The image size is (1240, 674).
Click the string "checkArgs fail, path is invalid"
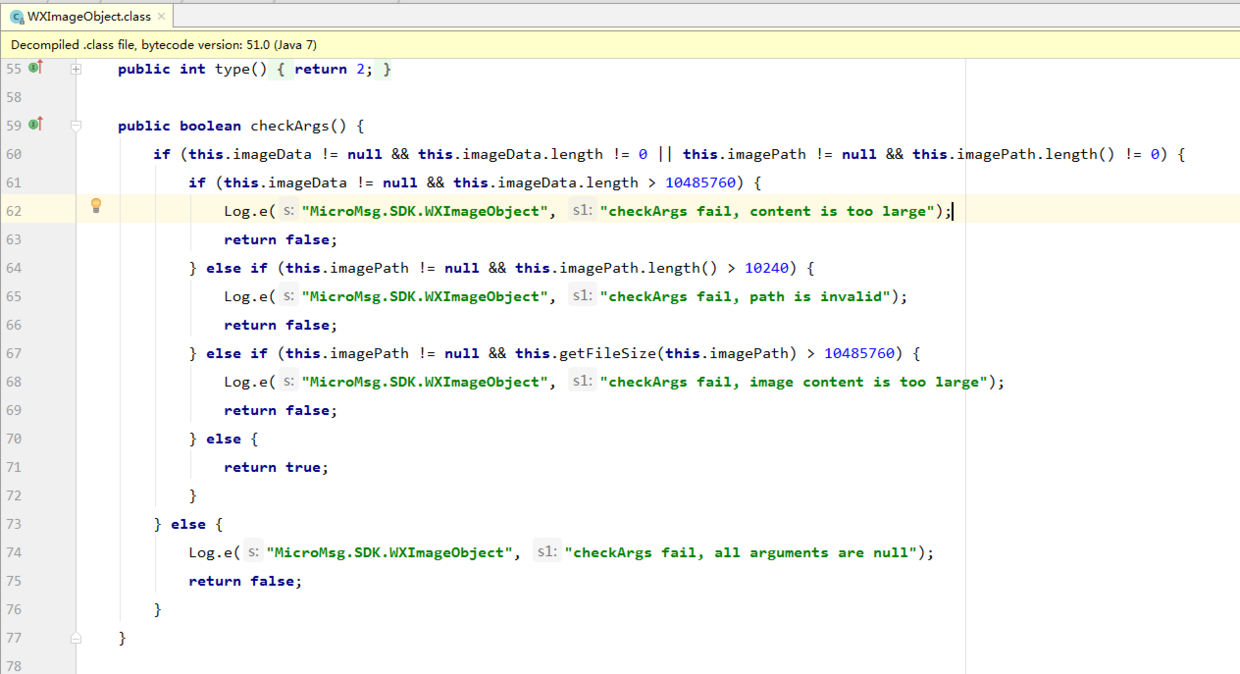tap(745, 297)
